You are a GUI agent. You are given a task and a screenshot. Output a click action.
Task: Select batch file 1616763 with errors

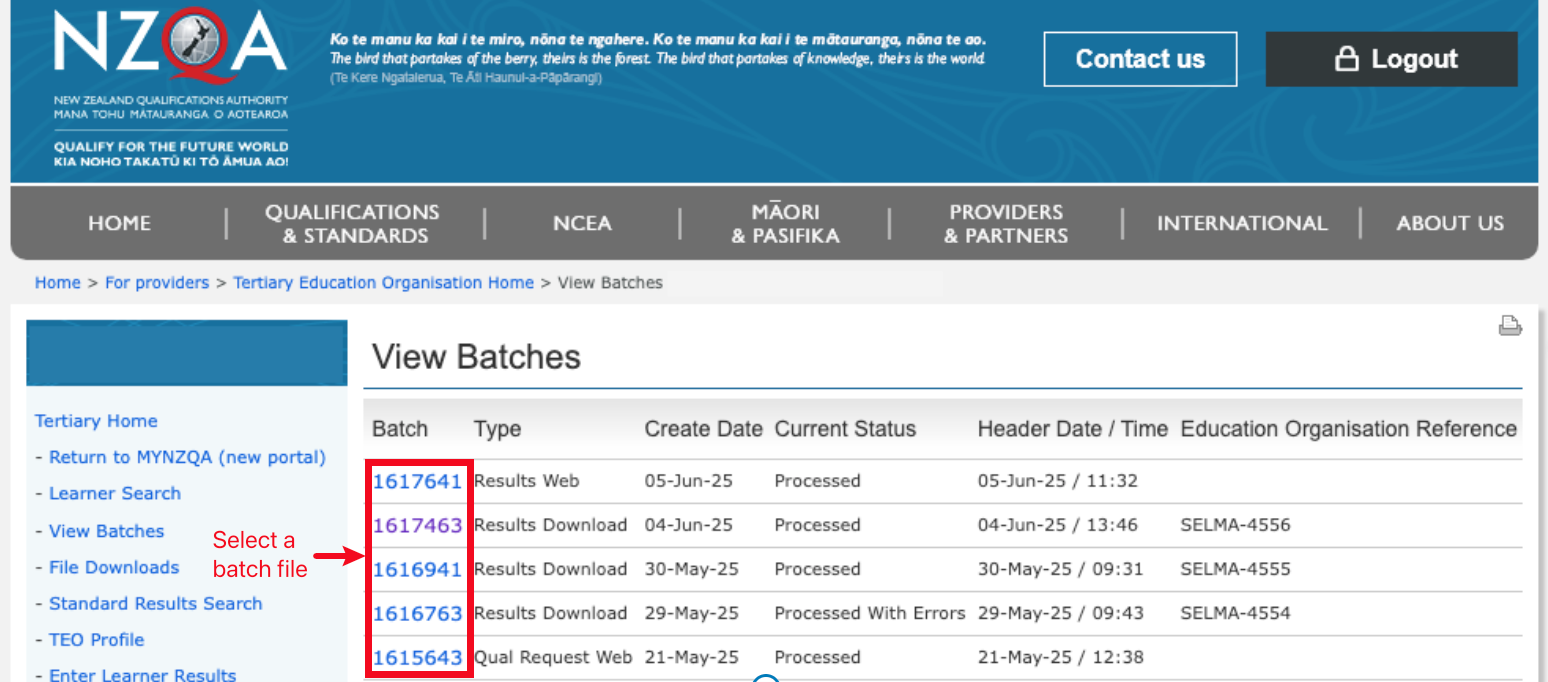417,613
